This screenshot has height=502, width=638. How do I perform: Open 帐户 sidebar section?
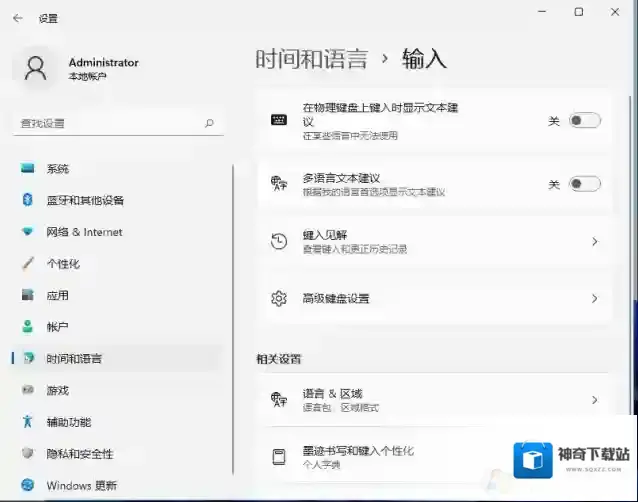57,327
